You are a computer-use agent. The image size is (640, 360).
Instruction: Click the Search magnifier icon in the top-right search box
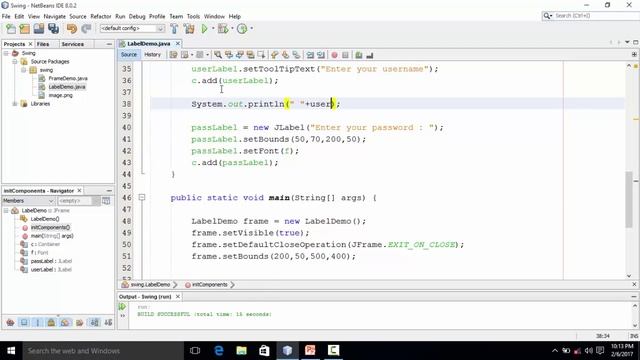(547, 16)
